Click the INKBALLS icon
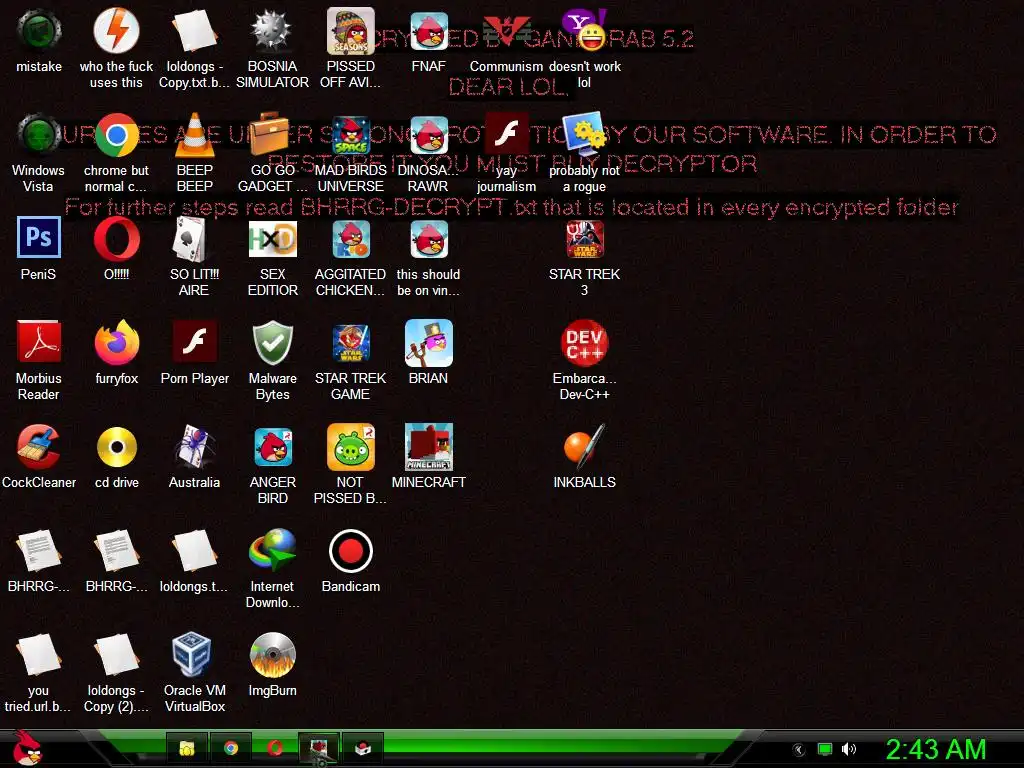 pyautogui.click(x=584, y=447)
